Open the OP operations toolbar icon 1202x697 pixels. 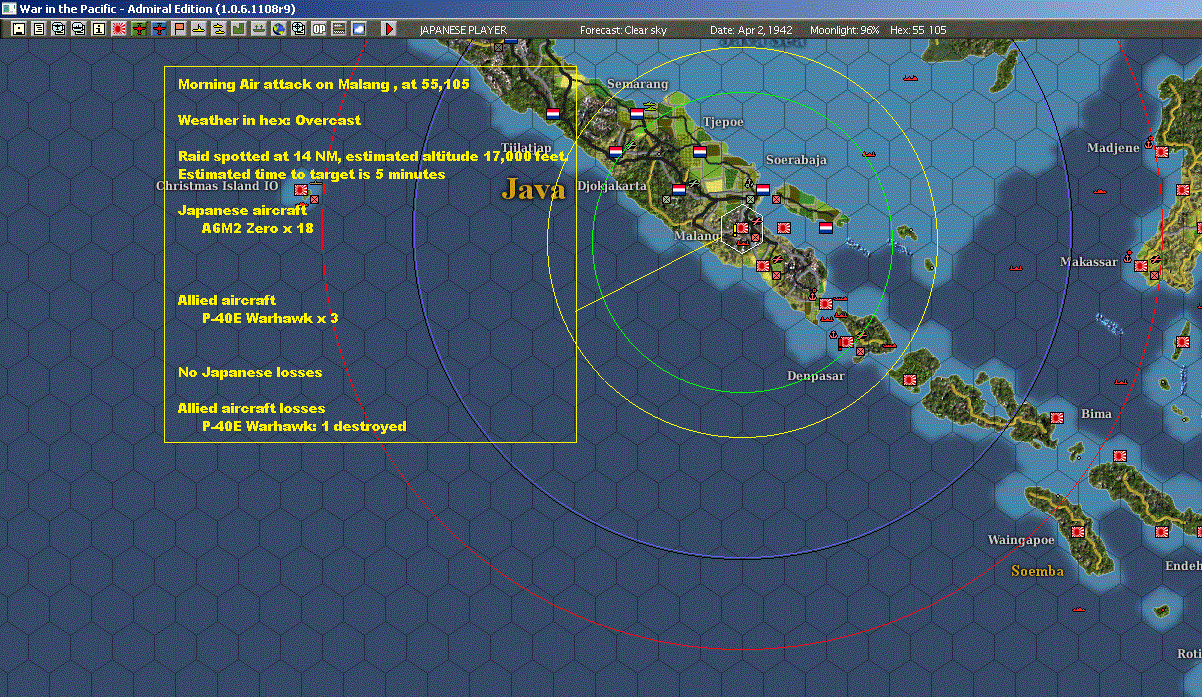[318, 29]
